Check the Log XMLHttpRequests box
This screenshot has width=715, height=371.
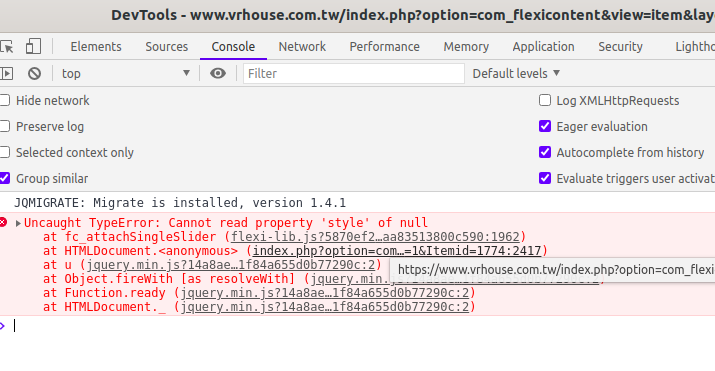(x=545, y=100)
